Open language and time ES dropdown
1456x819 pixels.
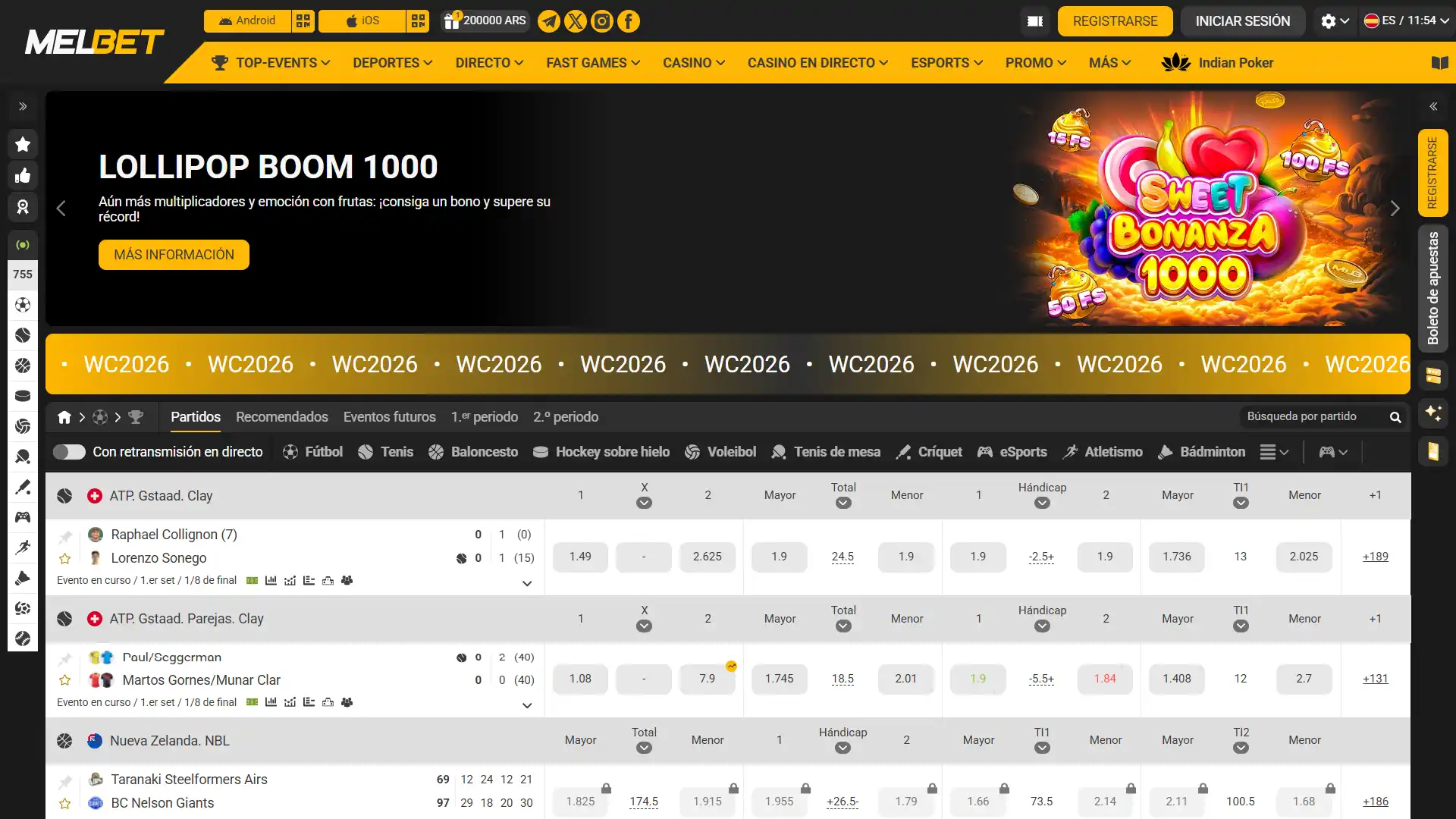1406,21
